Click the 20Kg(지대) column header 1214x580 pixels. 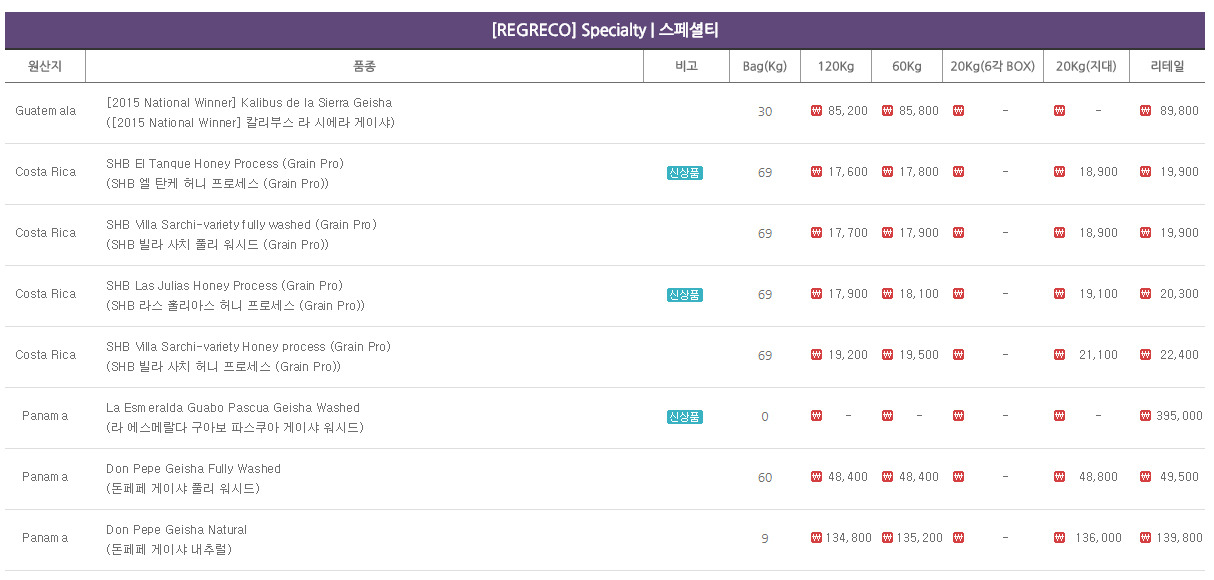point(1086,66)
